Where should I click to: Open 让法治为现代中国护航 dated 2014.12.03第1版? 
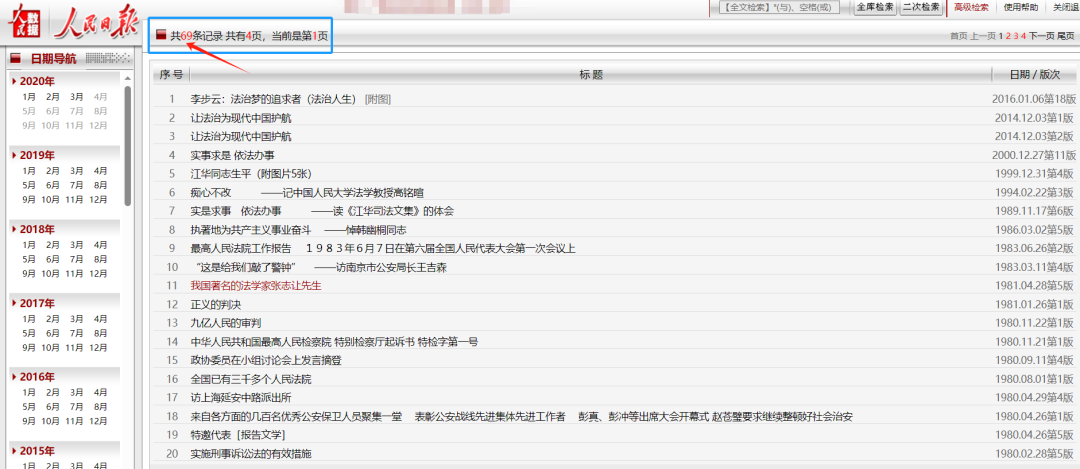pyautogui.click(x=240, y=118)
